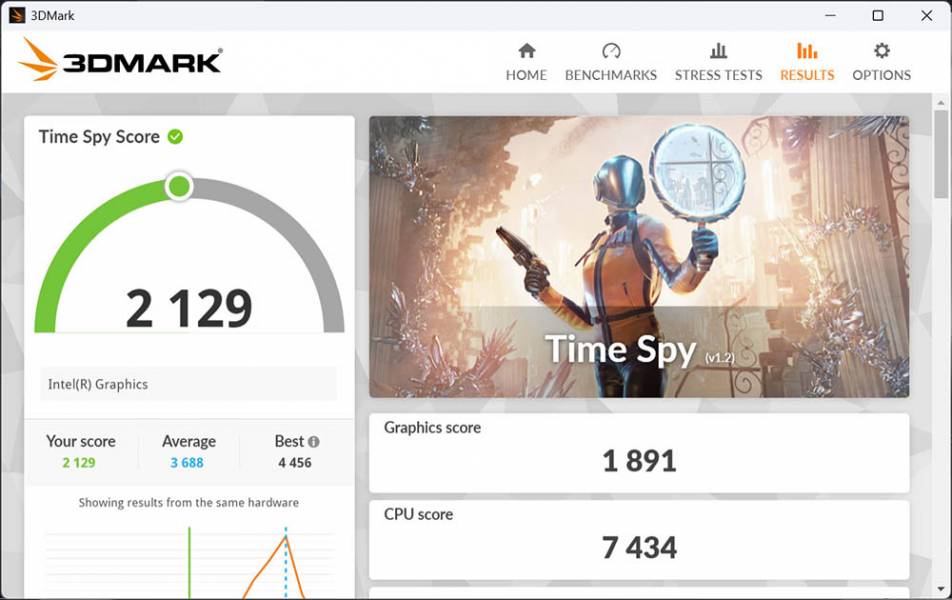The height and width of the screenshot is (600, 952).
Task: Click the 3DMark app icon in title bar
Action: tap(17, 15)
